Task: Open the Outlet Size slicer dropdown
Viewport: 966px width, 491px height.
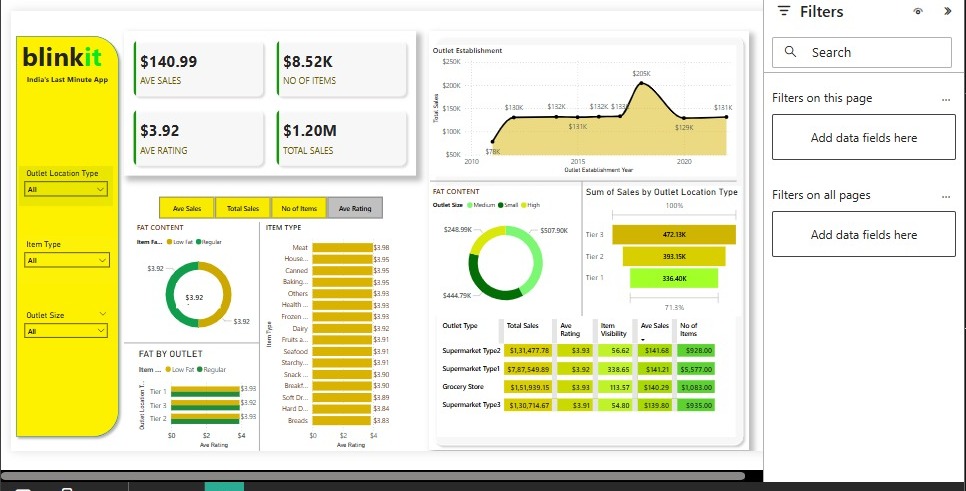Action: (66, 331)
